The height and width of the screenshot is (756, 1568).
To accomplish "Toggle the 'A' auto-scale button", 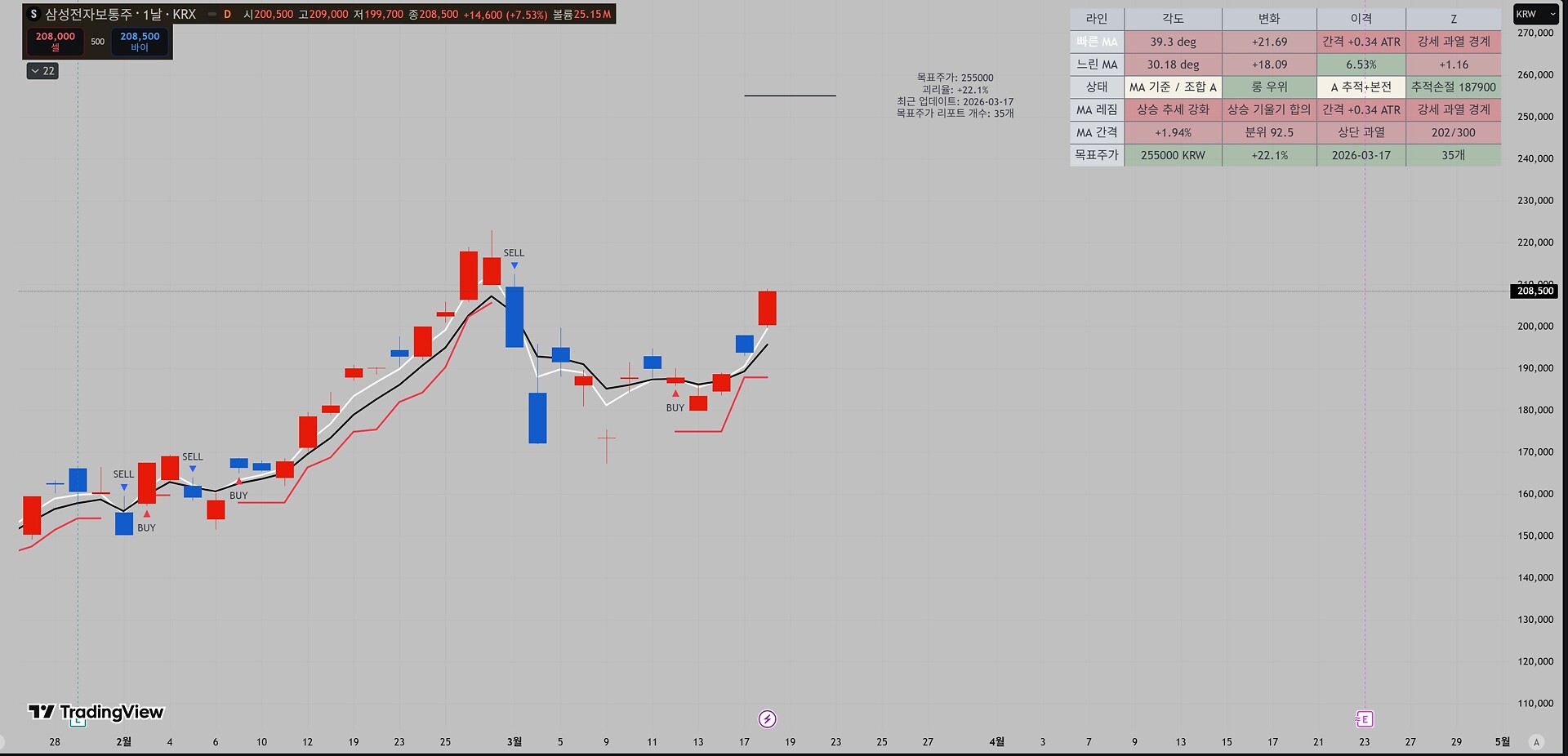I will 1537,742.
